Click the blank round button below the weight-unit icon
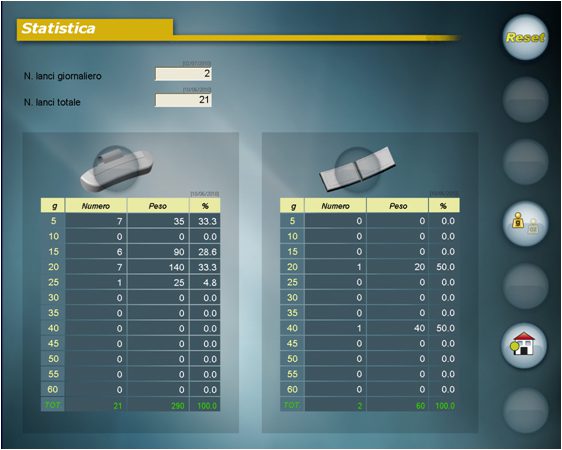 click(x=525, y=286)
